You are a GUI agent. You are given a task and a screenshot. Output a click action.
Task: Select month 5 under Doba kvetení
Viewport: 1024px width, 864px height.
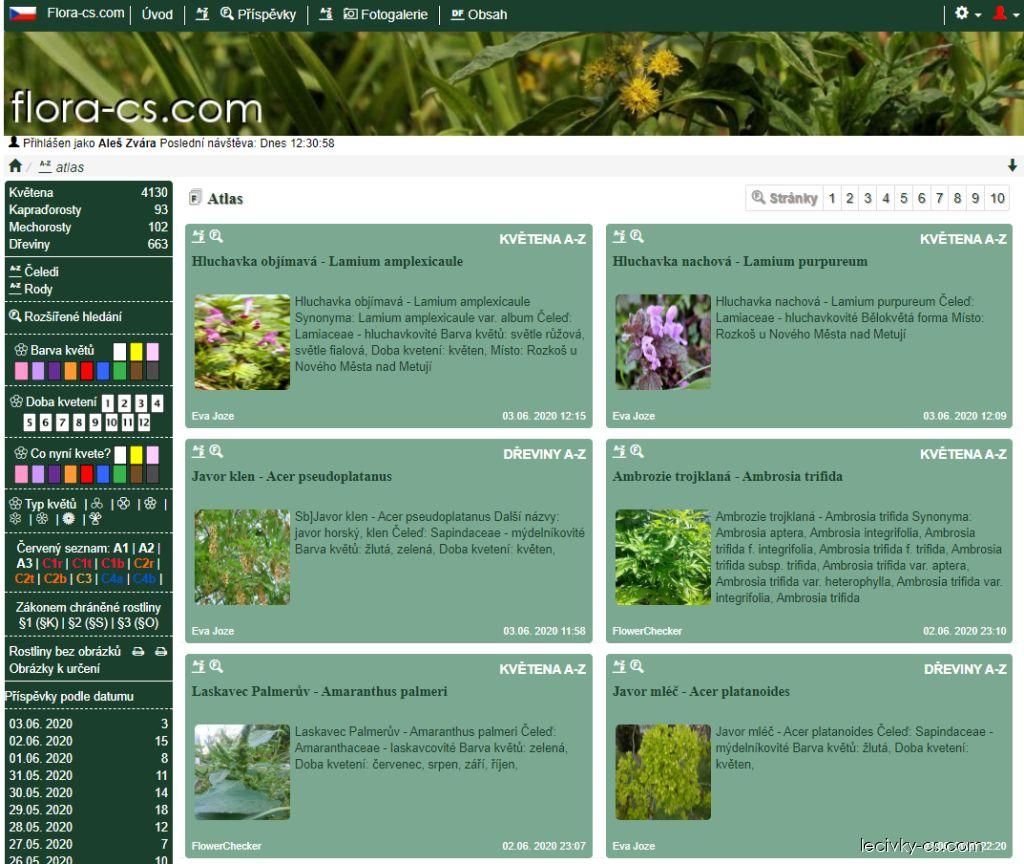click(31, 422)
